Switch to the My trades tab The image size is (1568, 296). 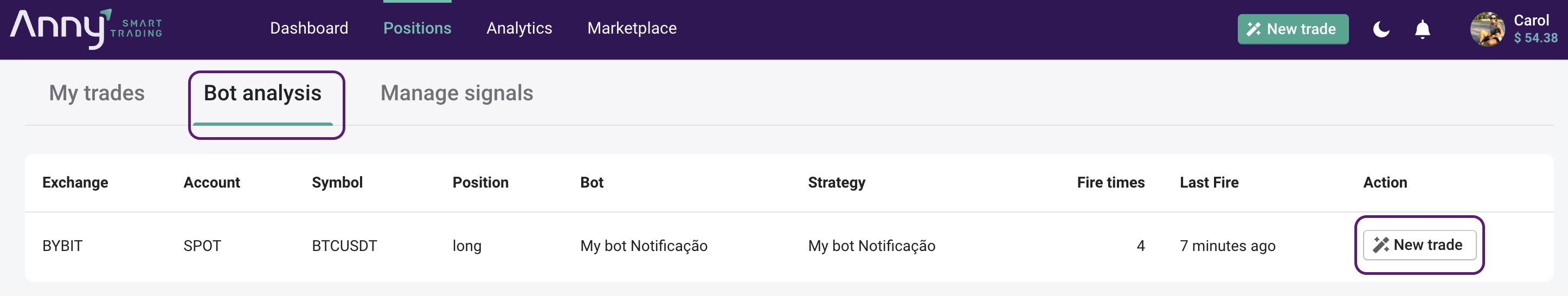point(97,93)
